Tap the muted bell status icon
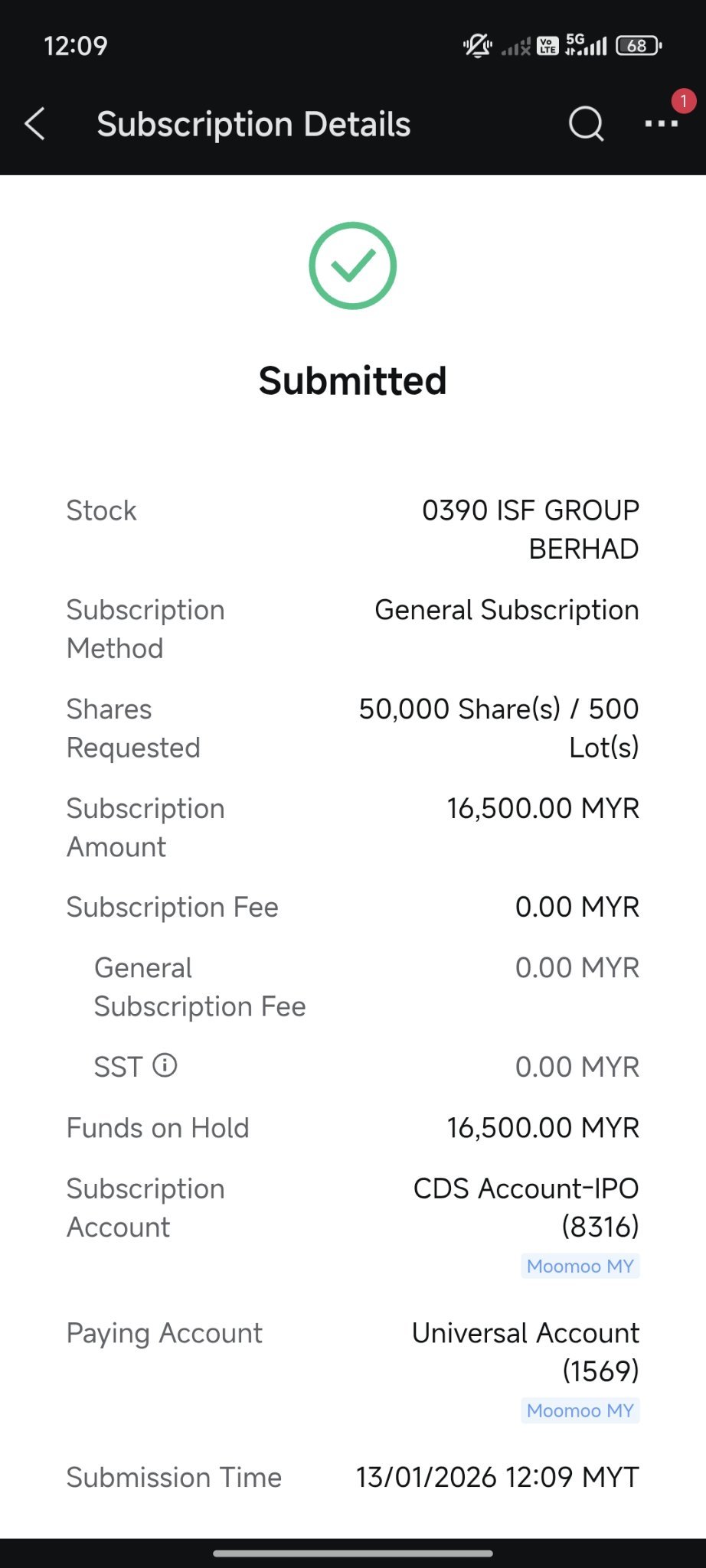 tap(477, 46)
